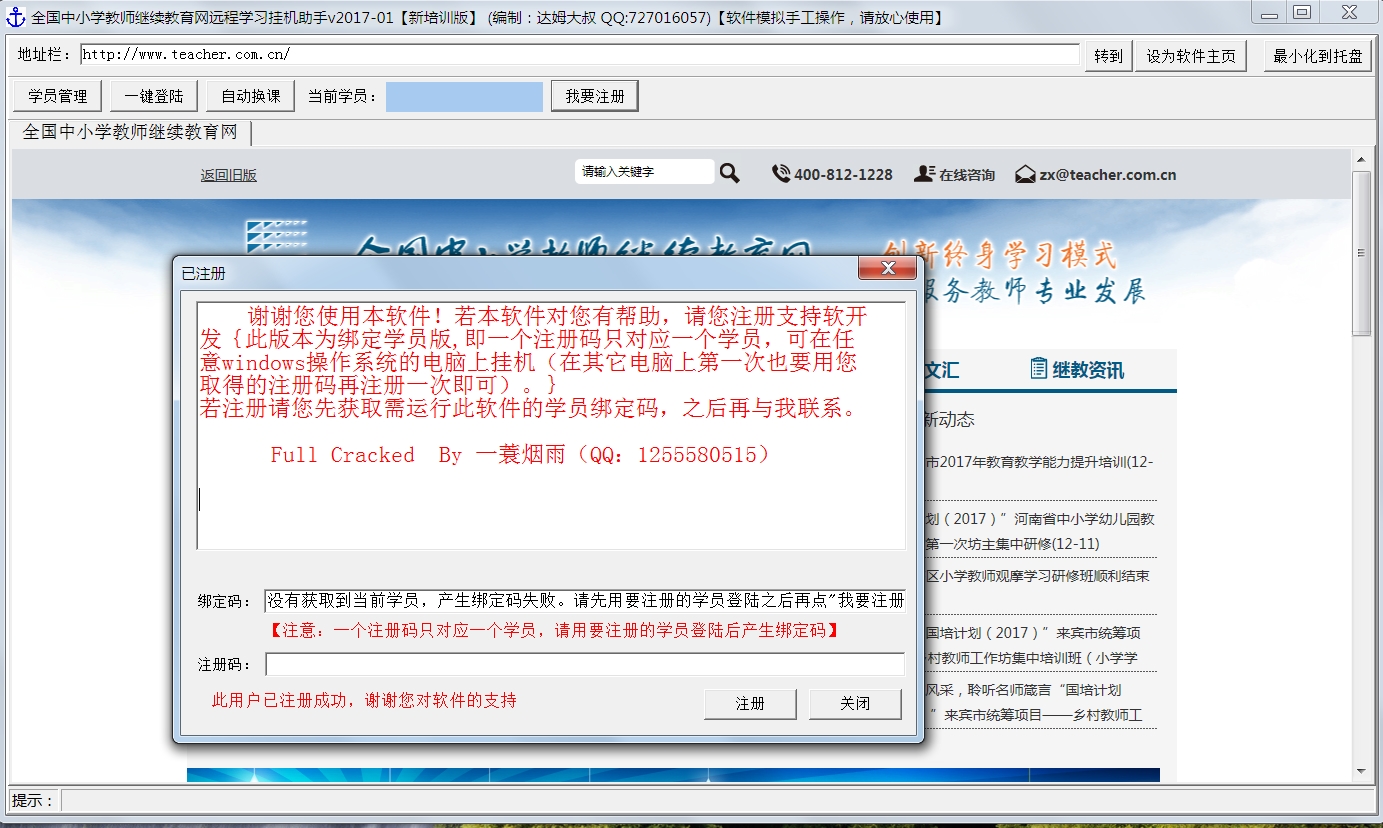Image resolution: width=1383 pixels, height=828 pixels.
Task: Select the 全国中小学教师继续教育网 tab
Action: coord(130,132)
